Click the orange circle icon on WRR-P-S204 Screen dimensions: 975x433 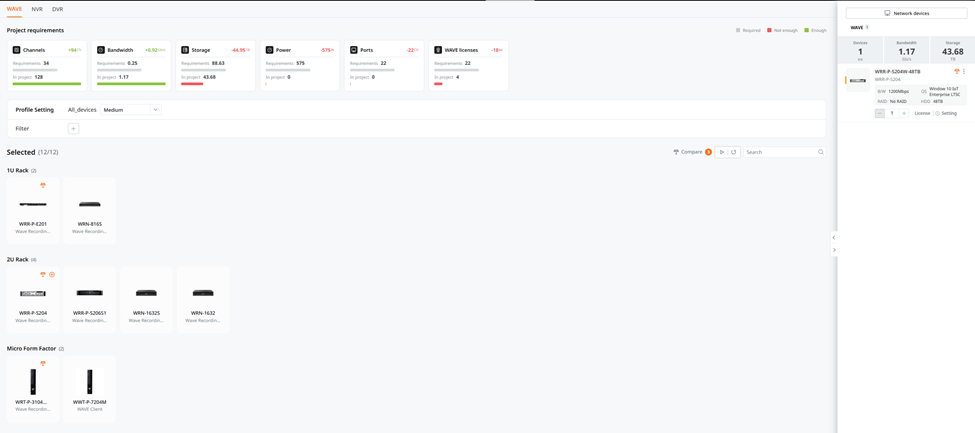click(x=52, y=275)
